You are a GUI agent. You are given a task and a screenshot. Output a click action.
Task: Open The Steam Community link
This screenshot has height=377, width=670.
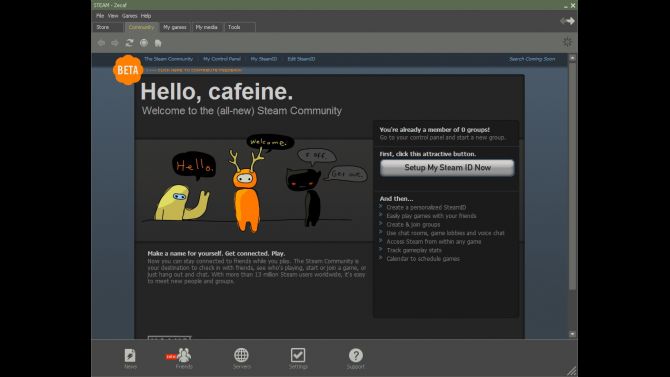pos(168,59)
